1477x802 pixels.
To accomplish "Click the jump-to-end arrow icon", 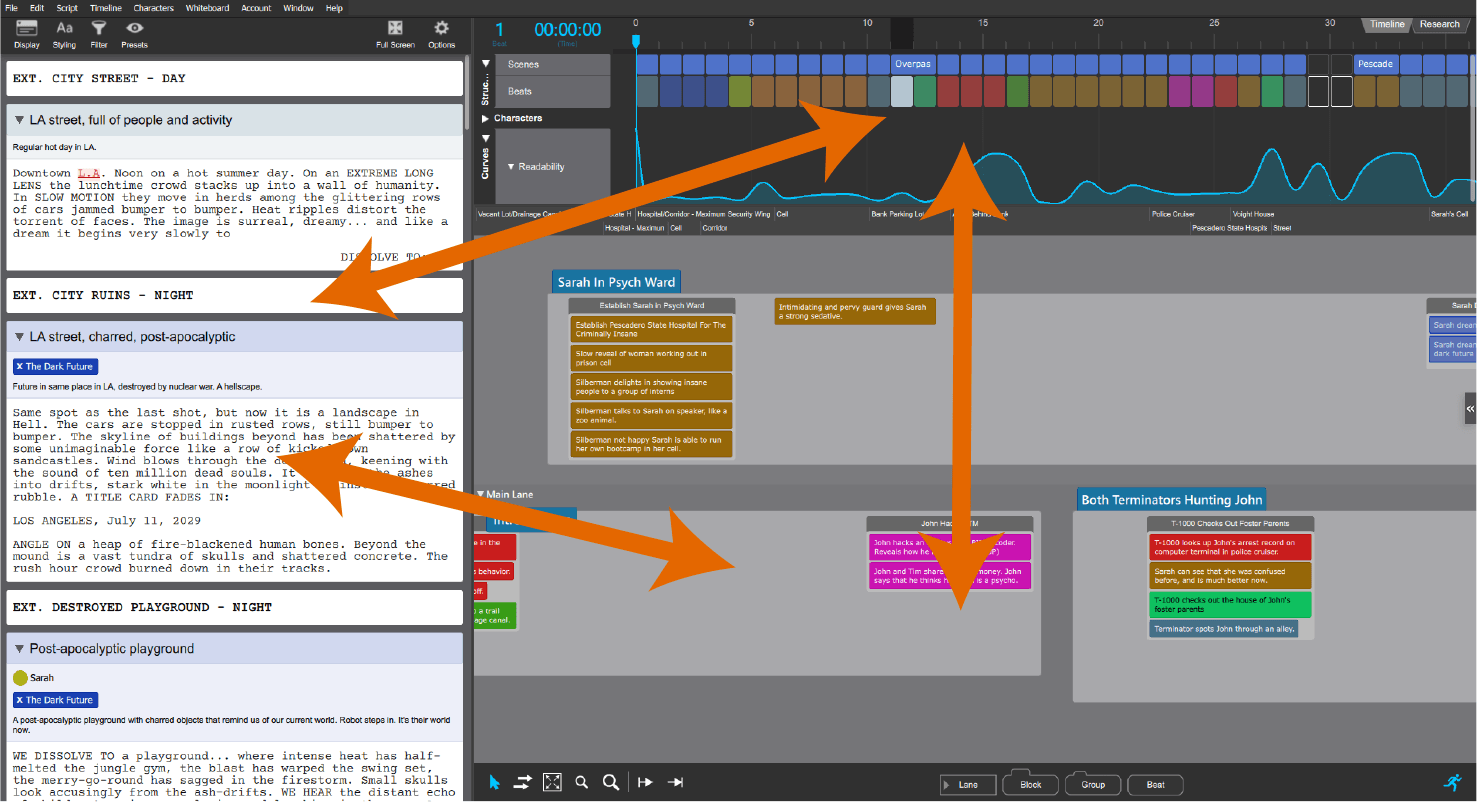I will coord(675,782).
